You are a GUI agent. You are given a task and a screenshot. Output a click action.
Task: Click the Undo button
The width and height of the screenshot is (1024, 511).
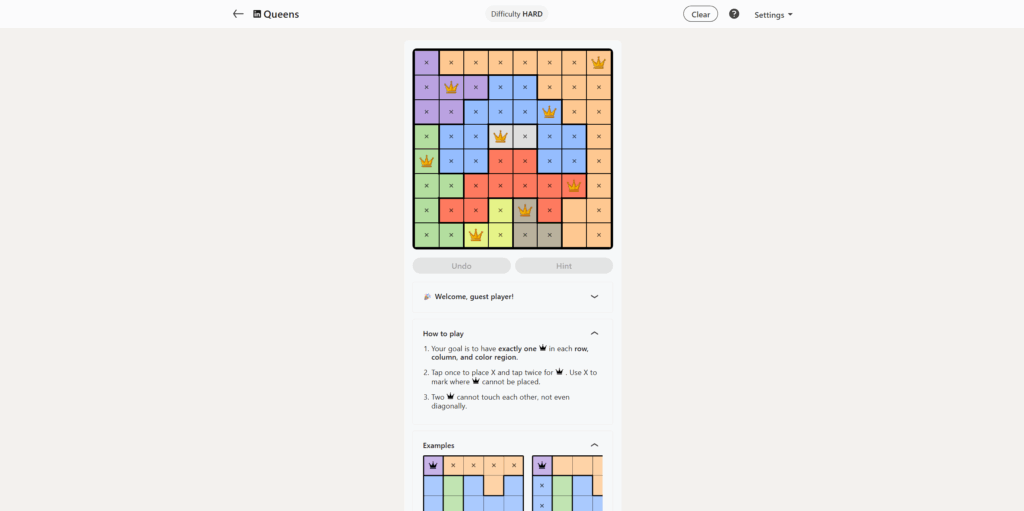[461, 266]
